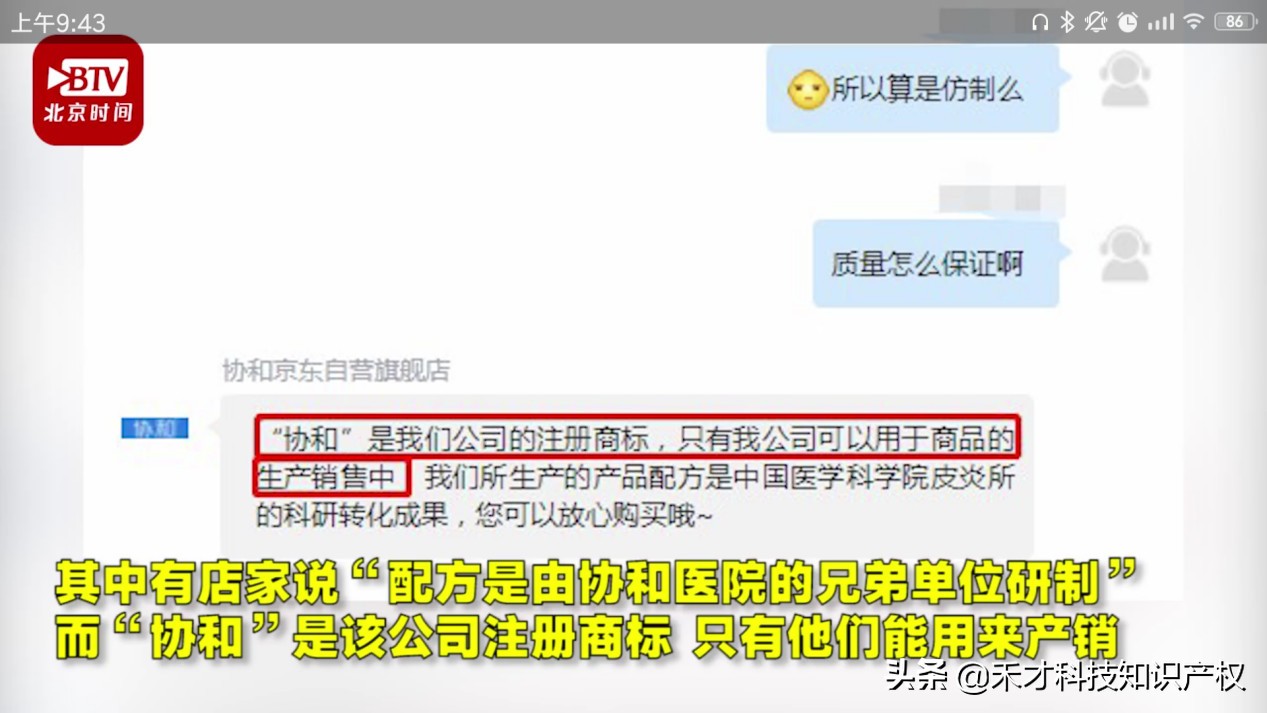The height and width of the screenshot is (713, 1267).
Task: Tap the alarm clock status icon
Action: [1128, 21]
